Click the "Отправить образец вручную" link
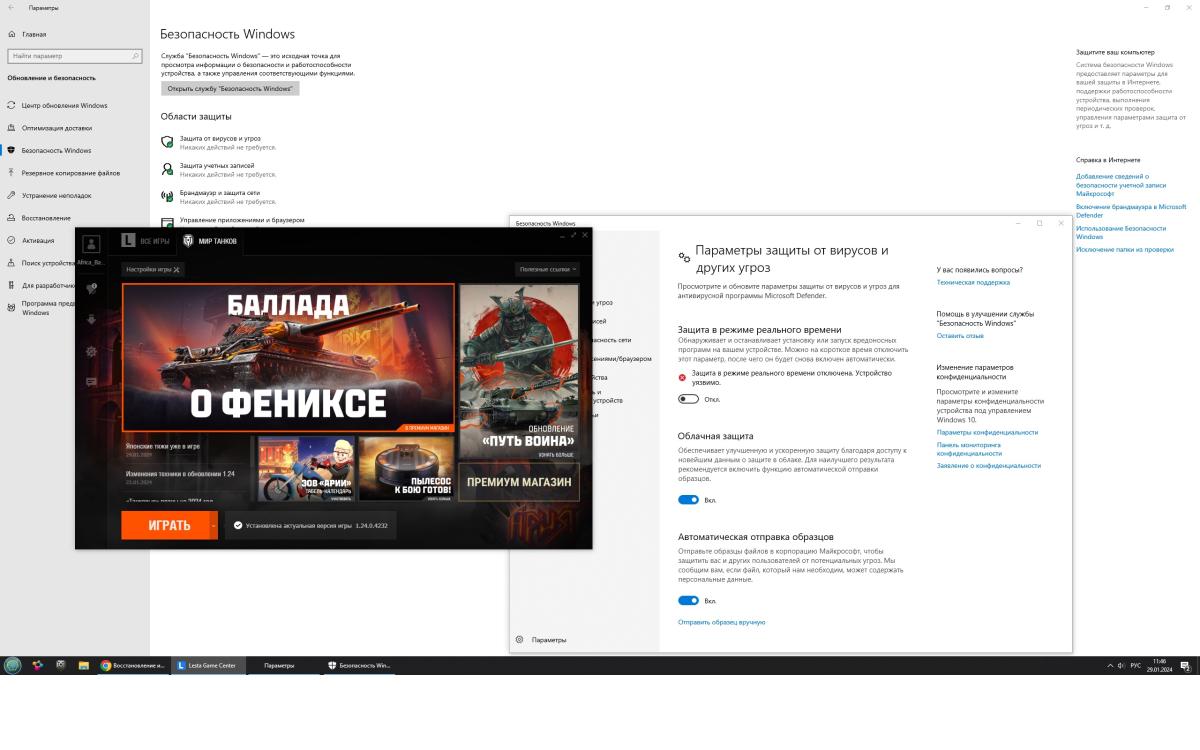Screen dimensions: 1200x750 [x=721, y=622]
